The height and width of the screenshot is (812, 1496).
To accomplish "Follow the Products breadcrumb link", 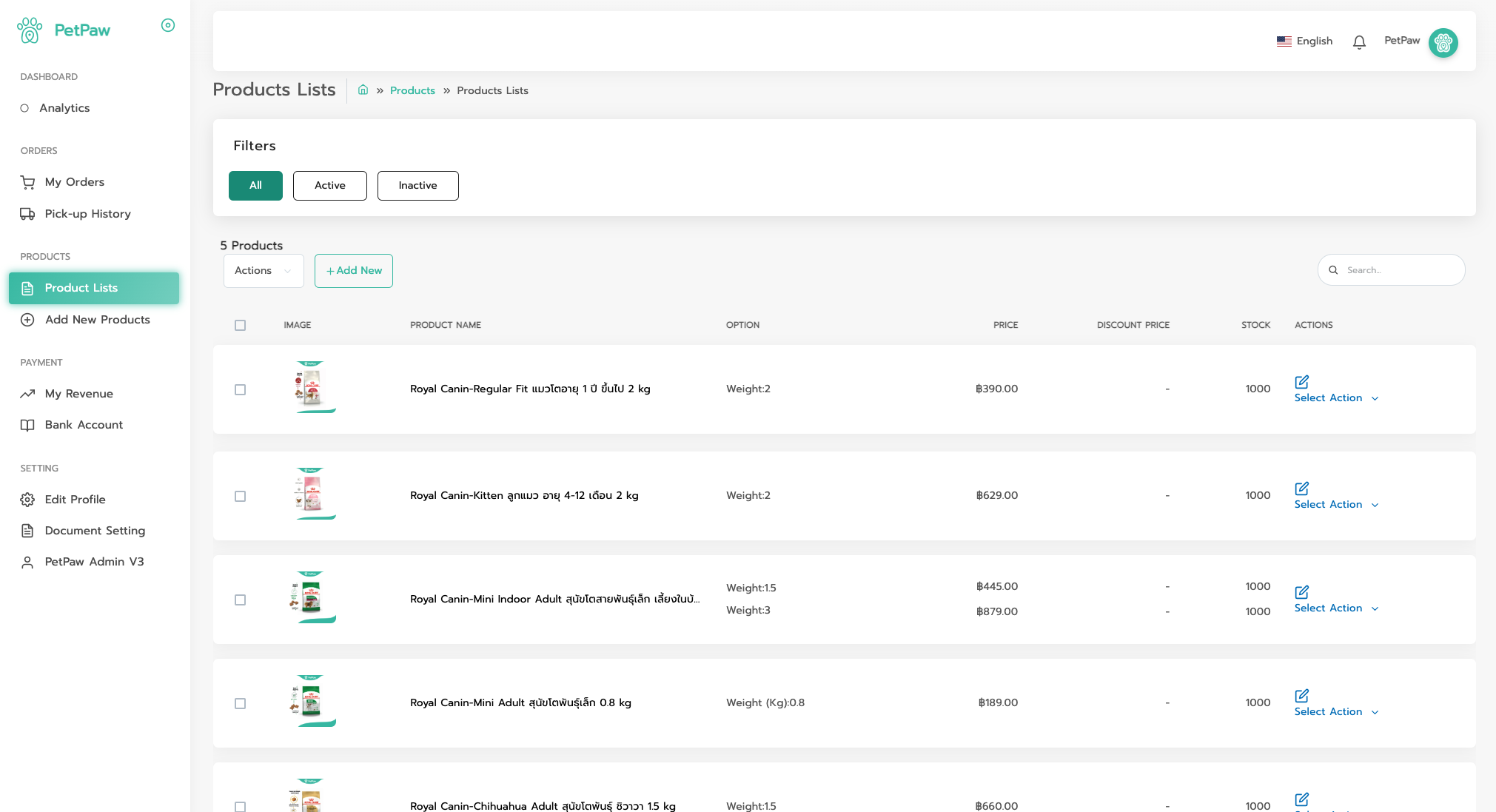I will point(412,90).
